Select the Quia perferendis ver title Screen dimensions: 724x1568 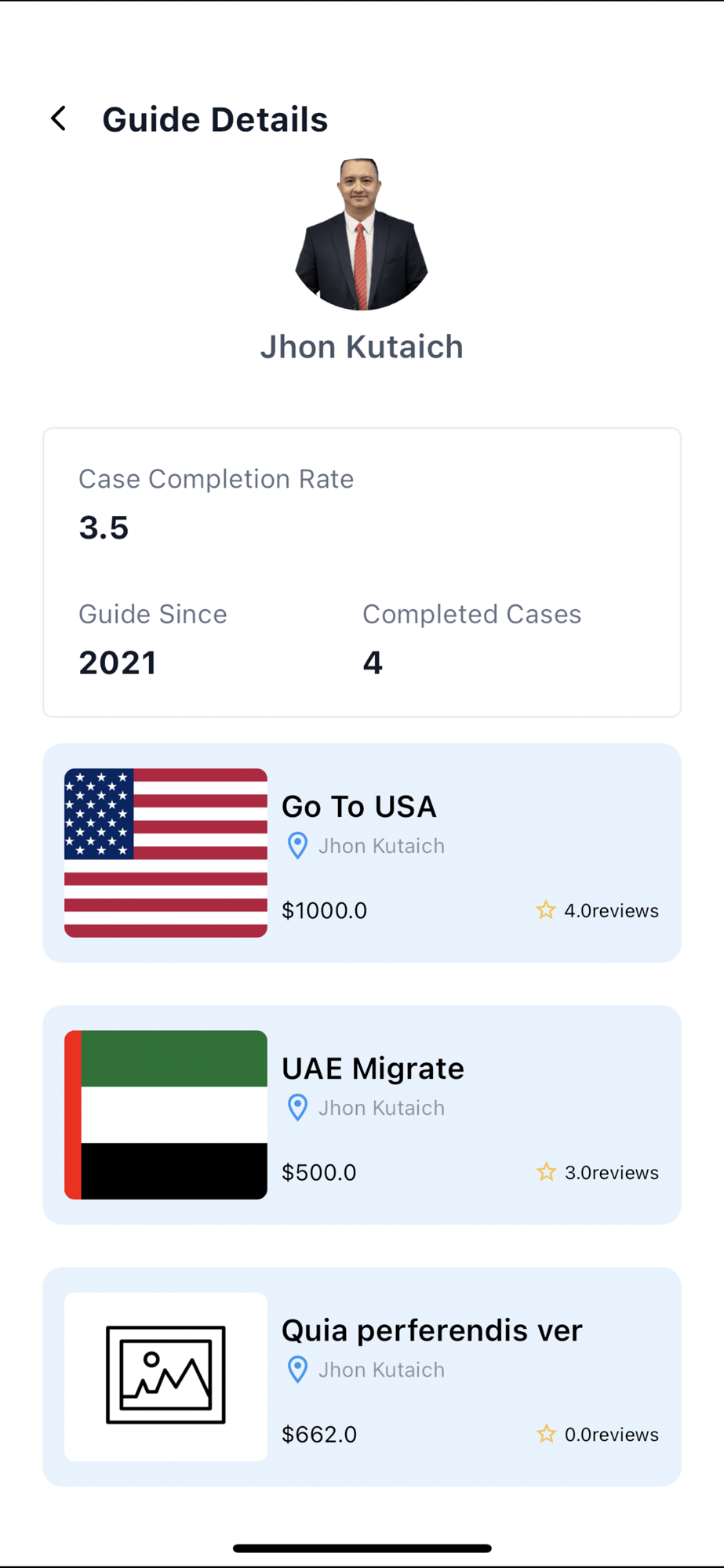[432, 1330]
